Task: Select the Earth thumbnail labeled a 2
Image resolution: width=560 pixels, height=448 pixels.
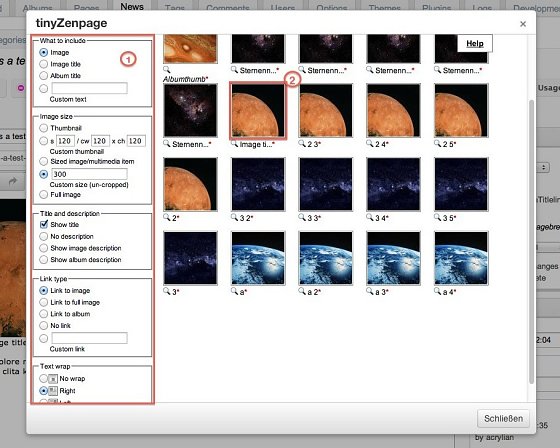Action: tap(326, 258)
